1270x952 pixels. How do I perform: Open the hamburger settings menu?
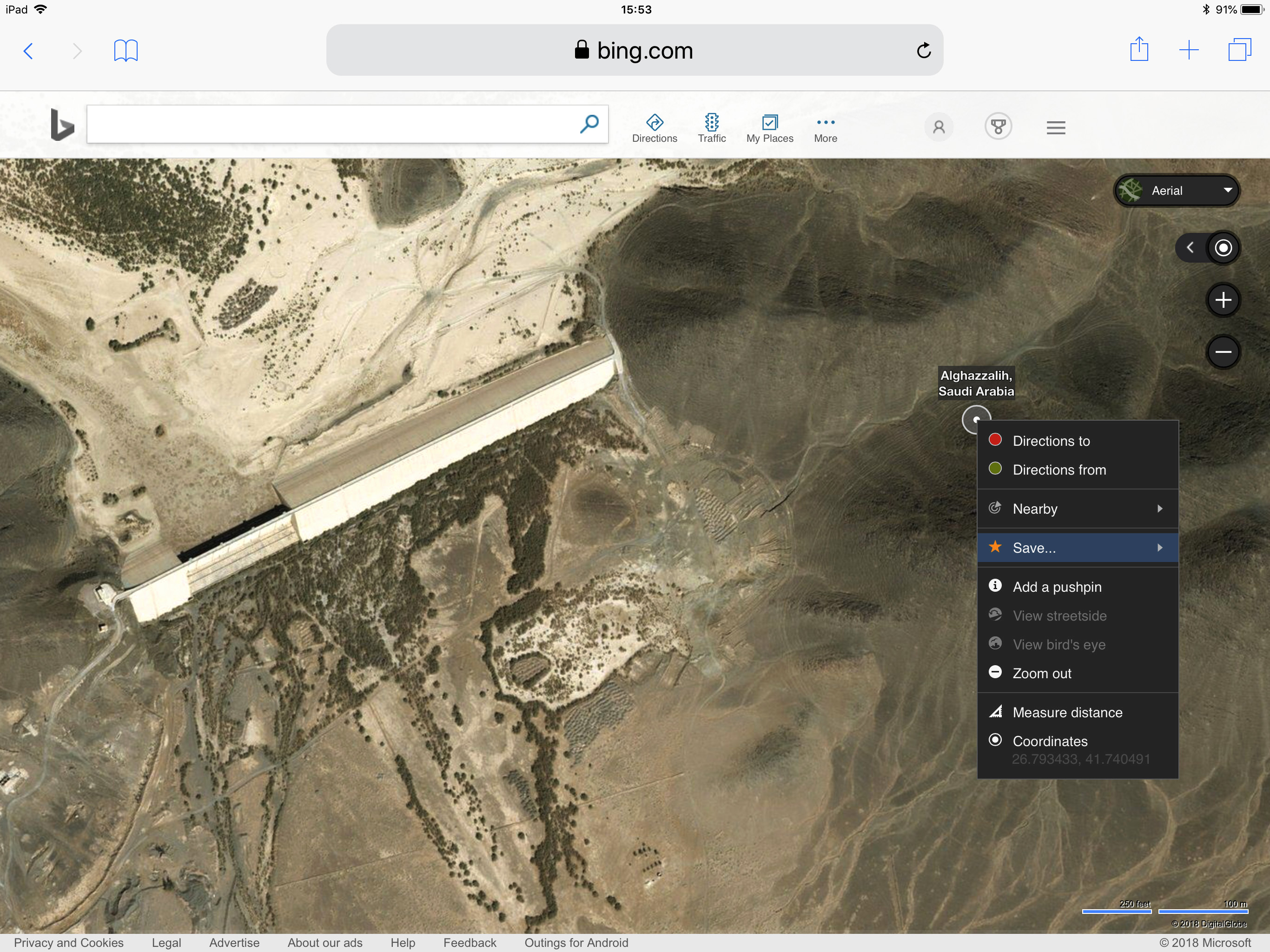1055,127
